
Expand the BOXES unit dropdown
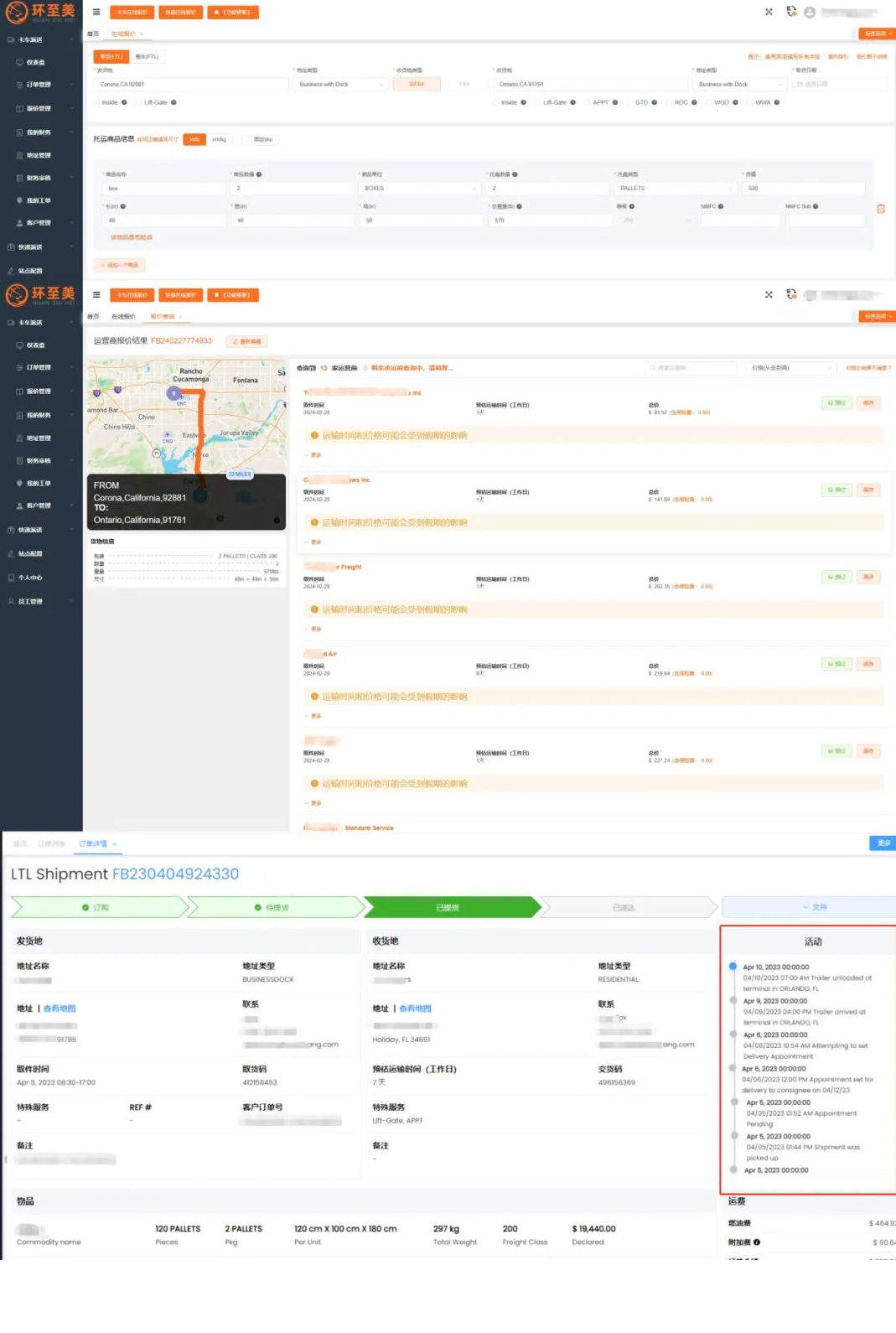pyautogui.click(x=419, y=189)
